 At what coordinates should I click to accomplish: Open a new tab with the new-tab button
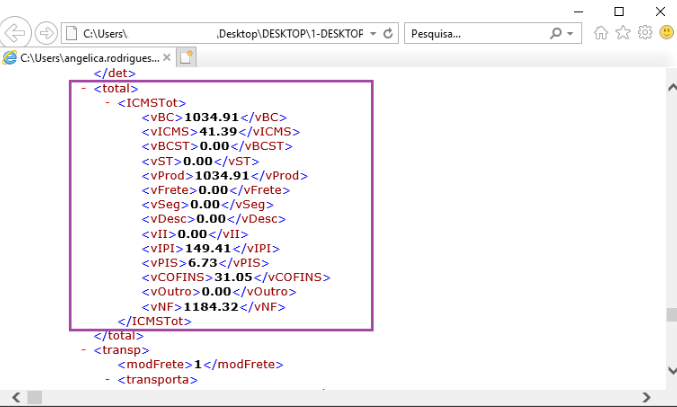[x=186, y=57]
